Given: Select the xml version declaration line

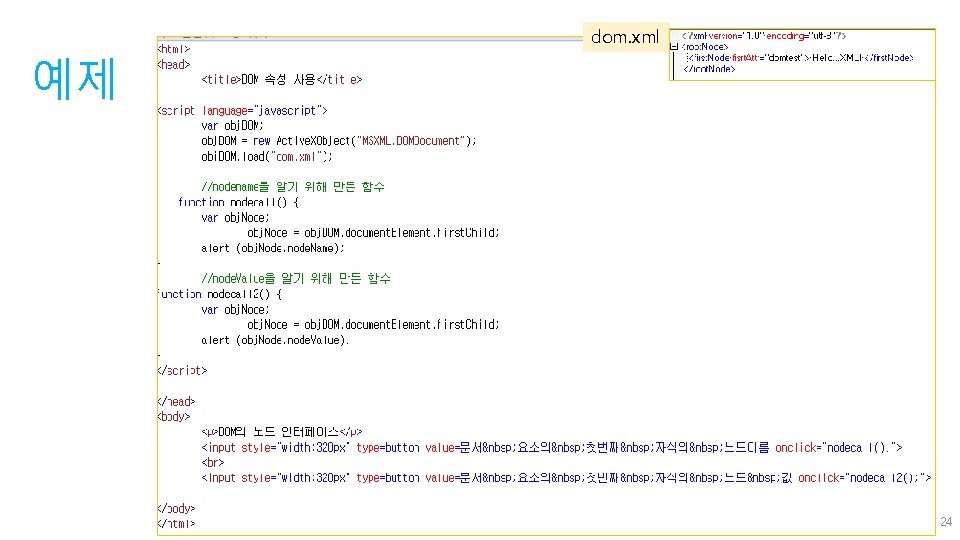Looking at the screenshot, I should 763,36.
